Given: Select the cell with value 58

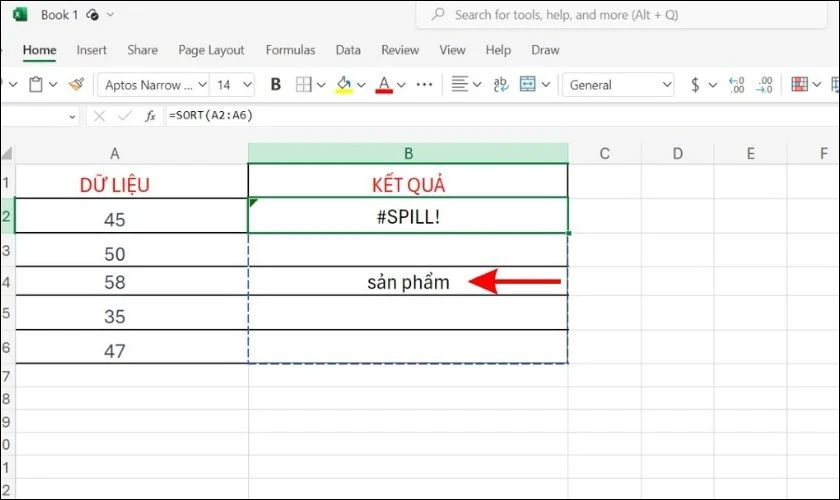Looking at the screenshot, I should [132, 281].
